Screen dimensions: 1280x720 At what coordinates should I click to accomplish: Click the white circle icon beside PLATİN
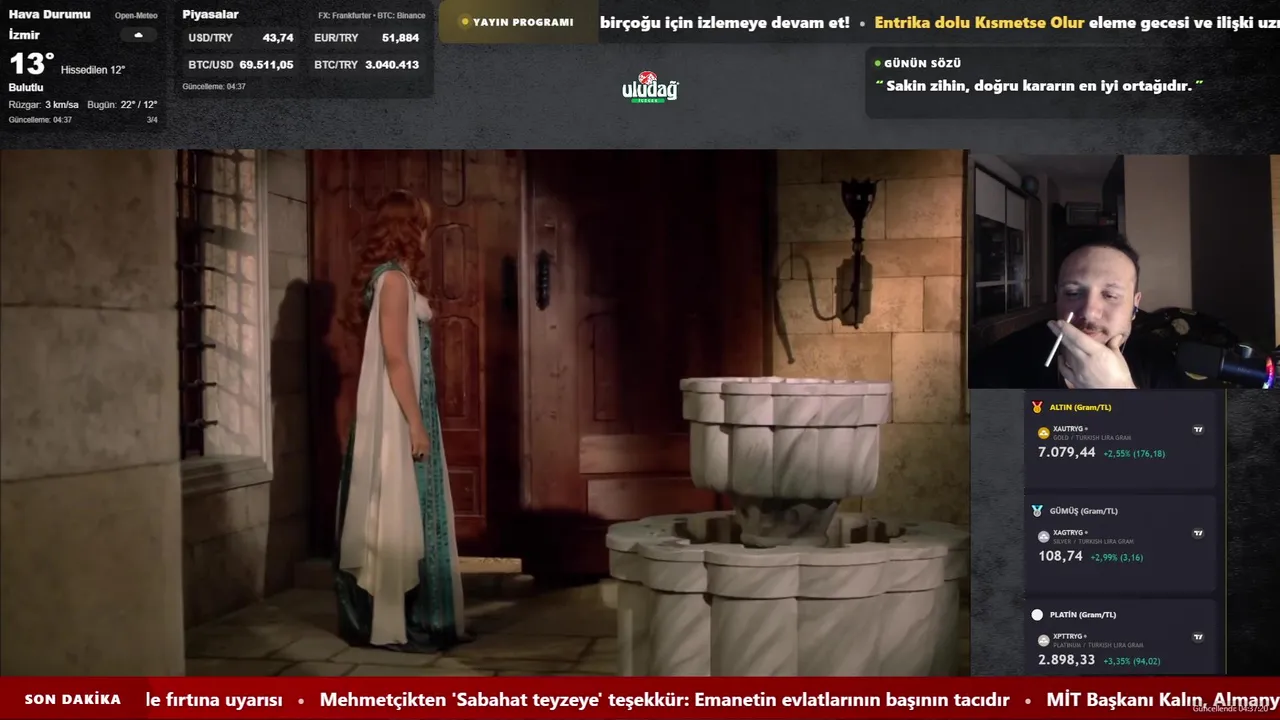[x=1037, y=614]
